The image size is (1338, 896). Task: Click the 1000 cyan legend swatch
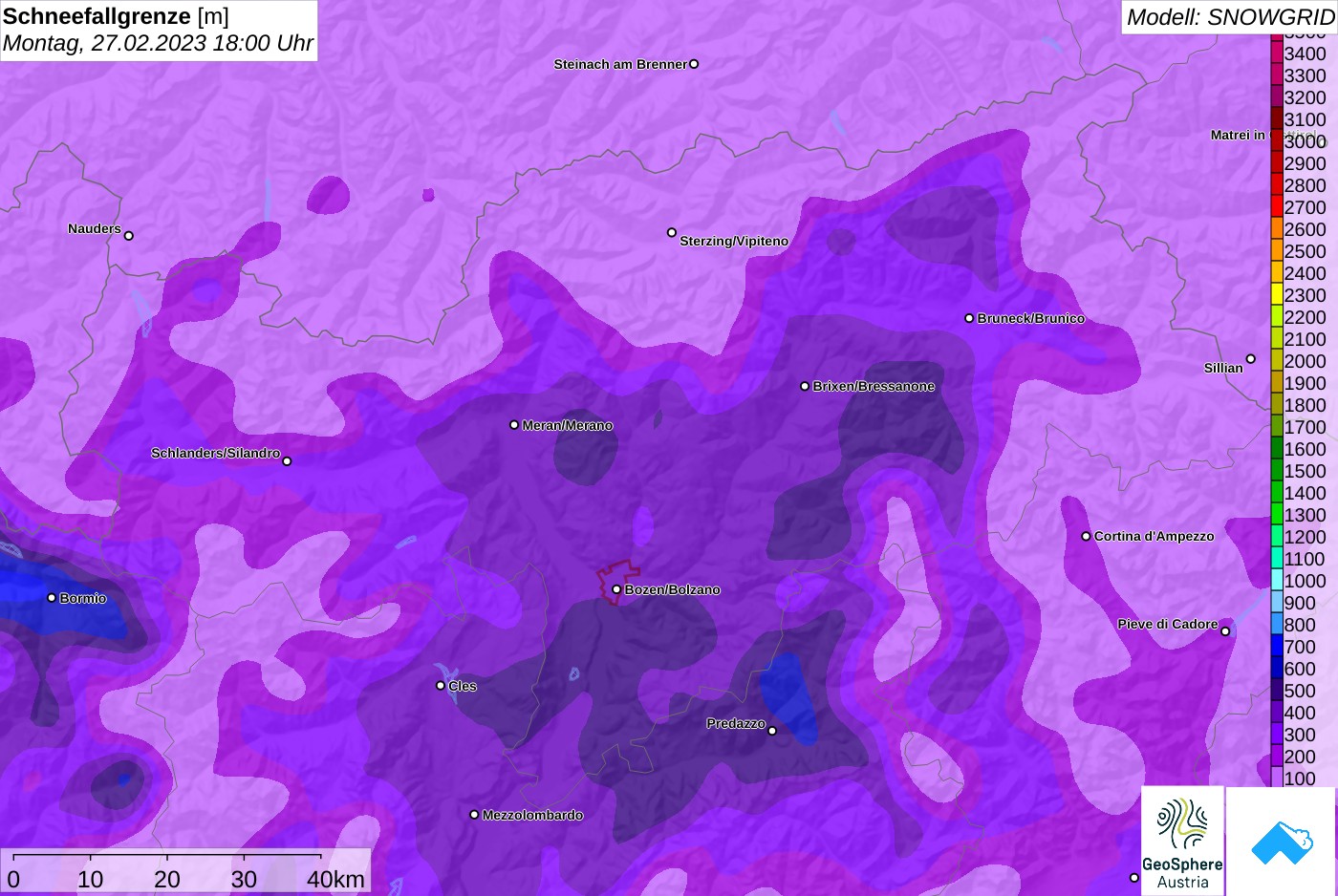1277,580
